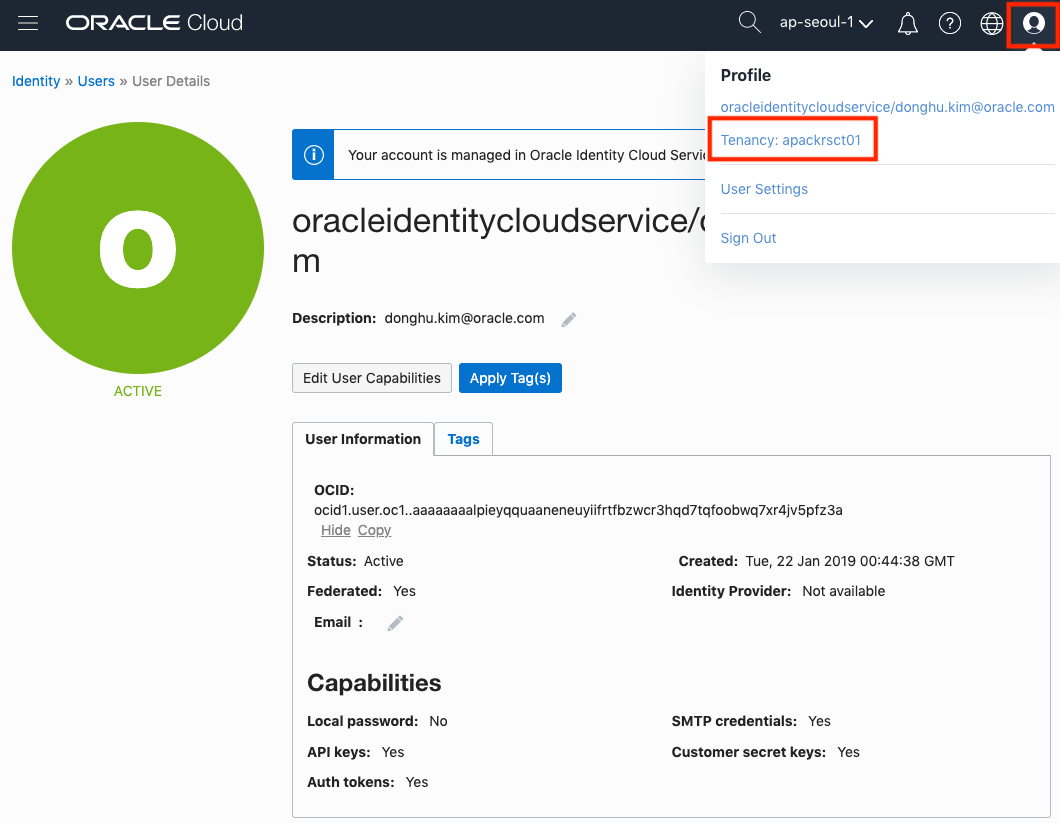1060x823 pixels.
Task: Choose Sign Out in profile menu
Action: pyautogui.click(x=748, y=238)
